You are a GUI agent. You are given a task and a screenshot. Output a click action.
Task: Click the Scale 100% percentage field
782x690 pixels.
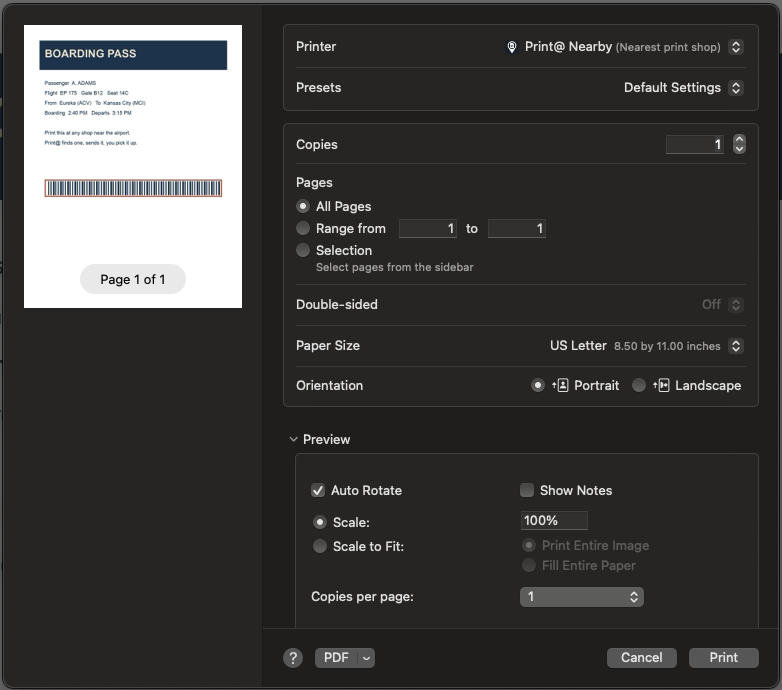(554, 520)
